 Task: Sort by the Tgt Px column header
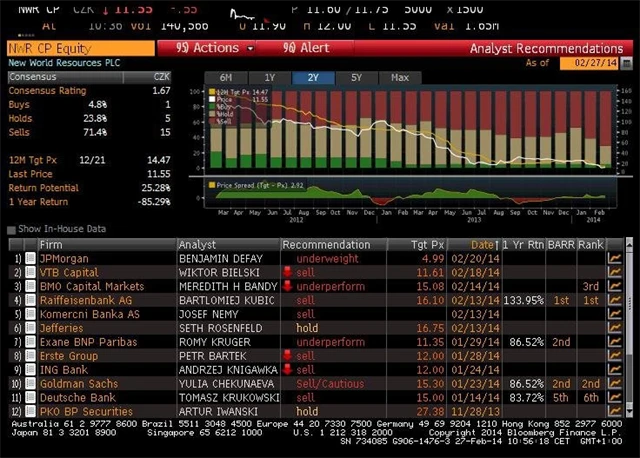click(427, 244)
